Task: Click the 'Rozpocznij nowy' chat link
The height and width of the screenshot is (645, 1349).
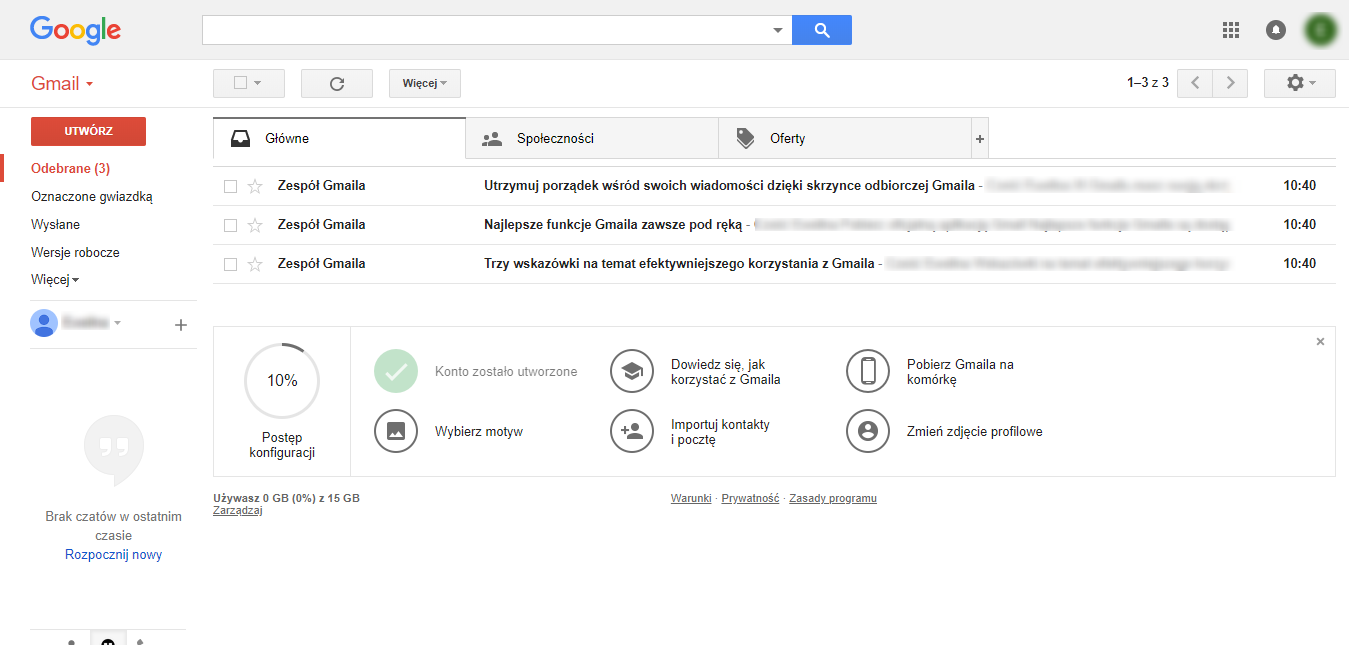Action: click(x=114, y=555)
